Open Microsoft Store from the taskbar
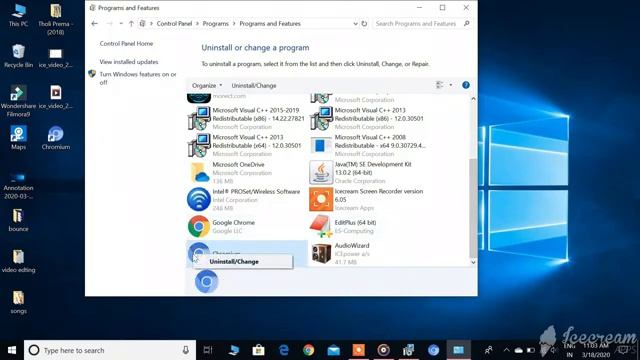 pyautogui.click(x=258, y=350)
